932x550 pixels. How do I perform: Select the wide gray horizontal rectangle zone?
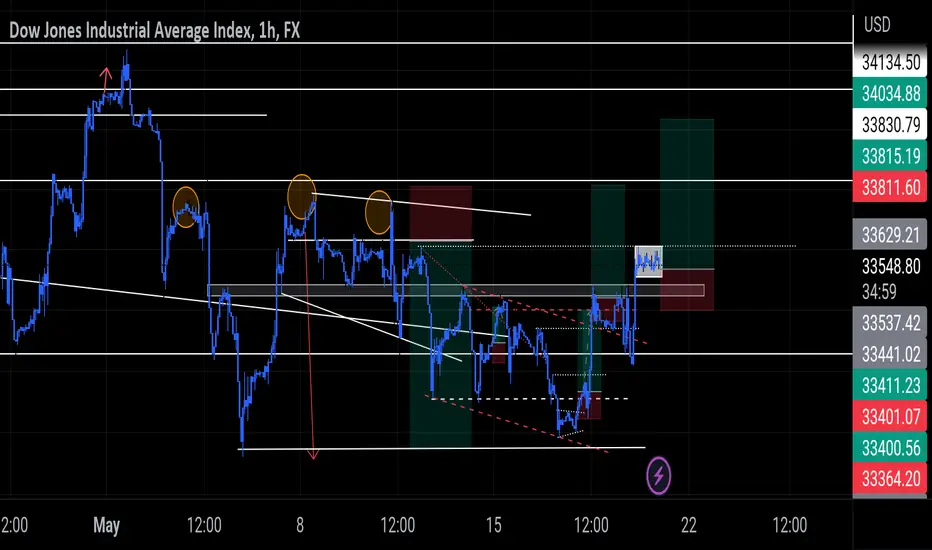(456, 291)
